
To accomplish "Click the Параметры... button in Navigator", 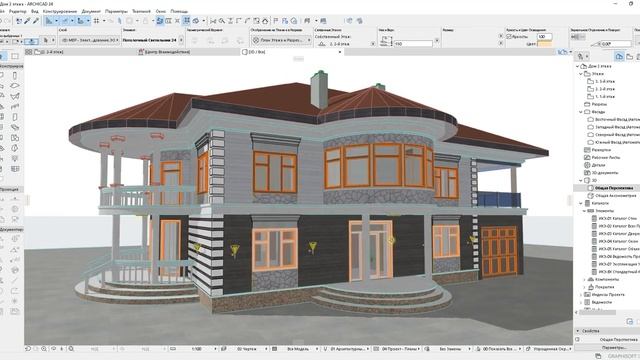I will tap(614, 347).
